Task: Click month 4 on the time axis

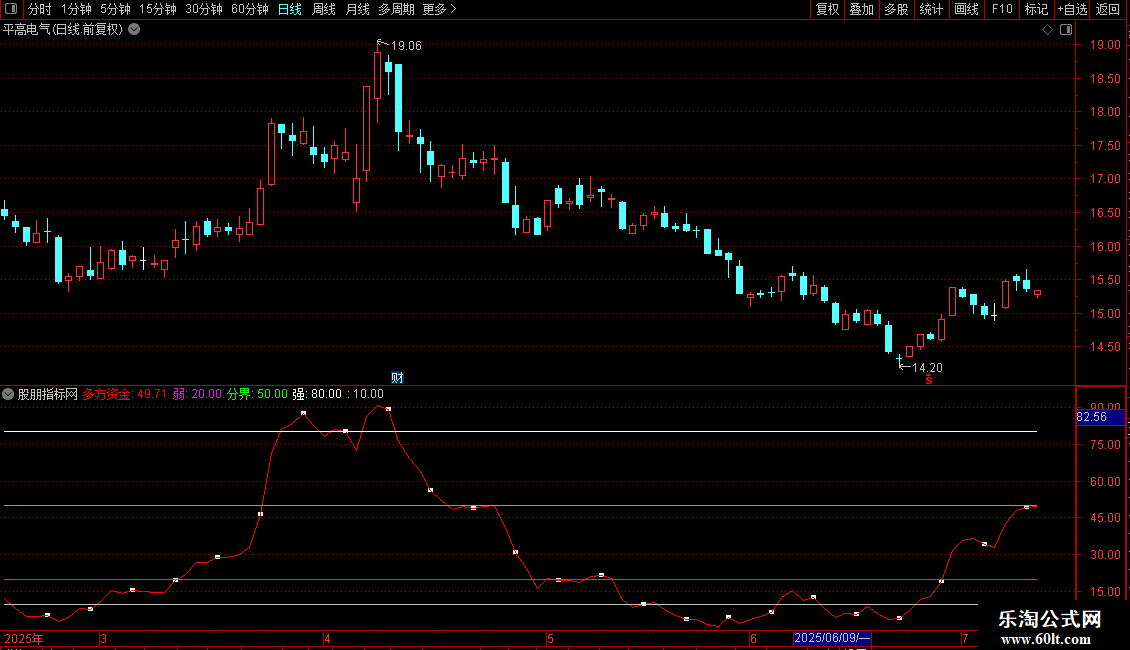Action: point(327,638)
